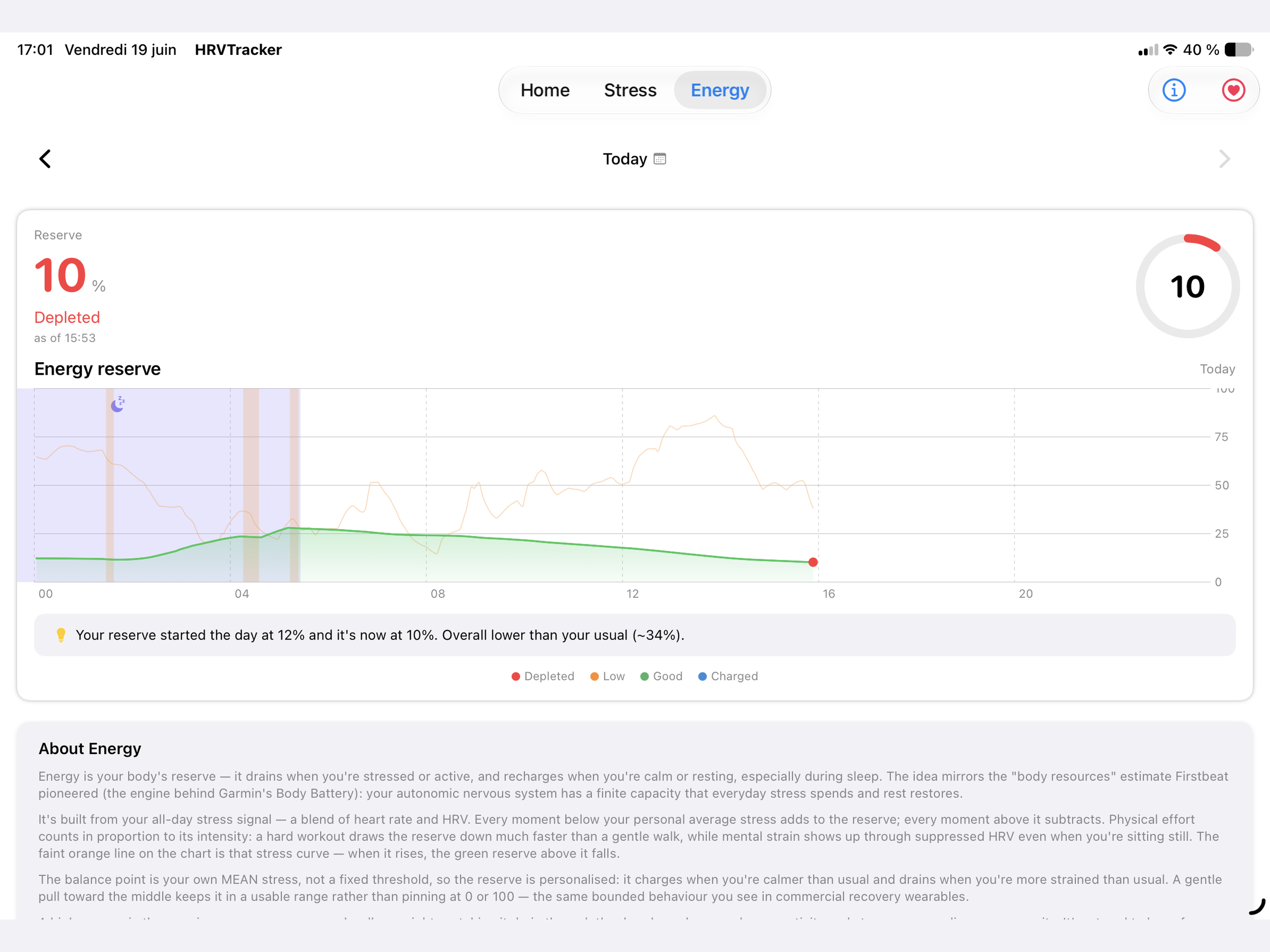This screenshot has height=952, width=1270.
Task: Tap the circular reserve gauge showing 10
Action: pyautogui.click(x=1187, y=286)
